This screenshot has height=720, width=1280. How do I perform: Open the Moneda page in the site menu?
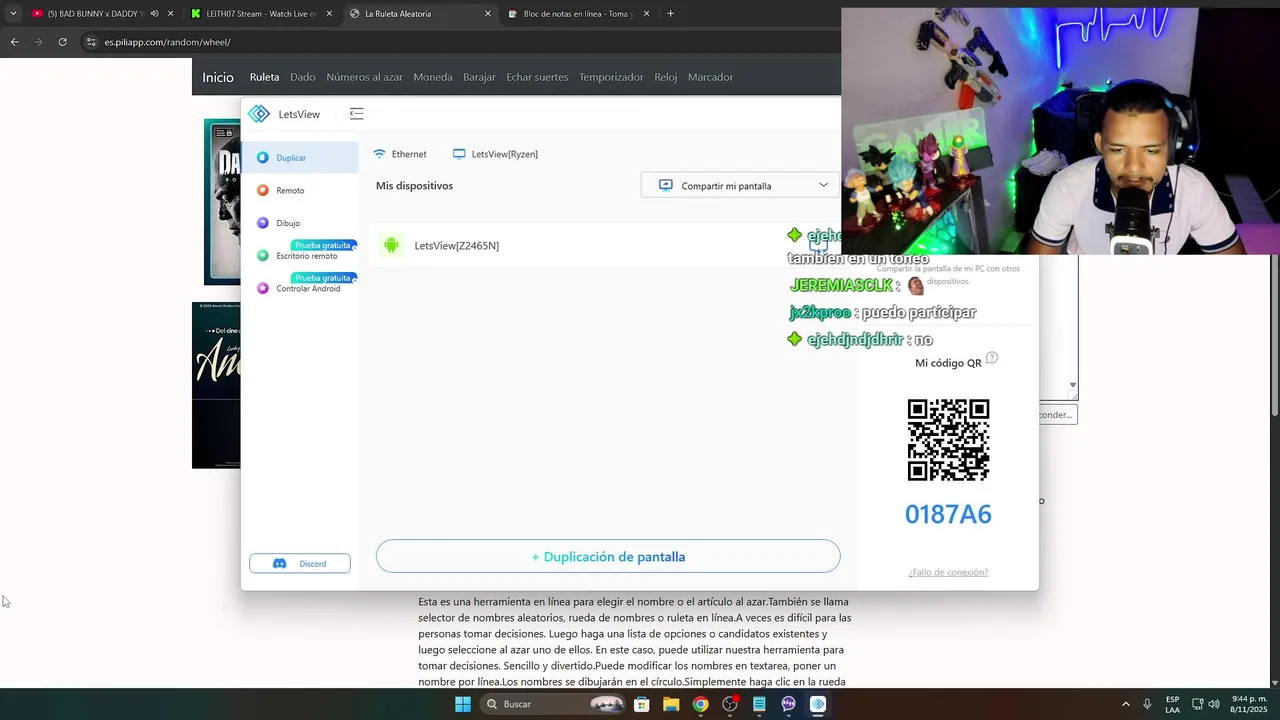point(433,77)
